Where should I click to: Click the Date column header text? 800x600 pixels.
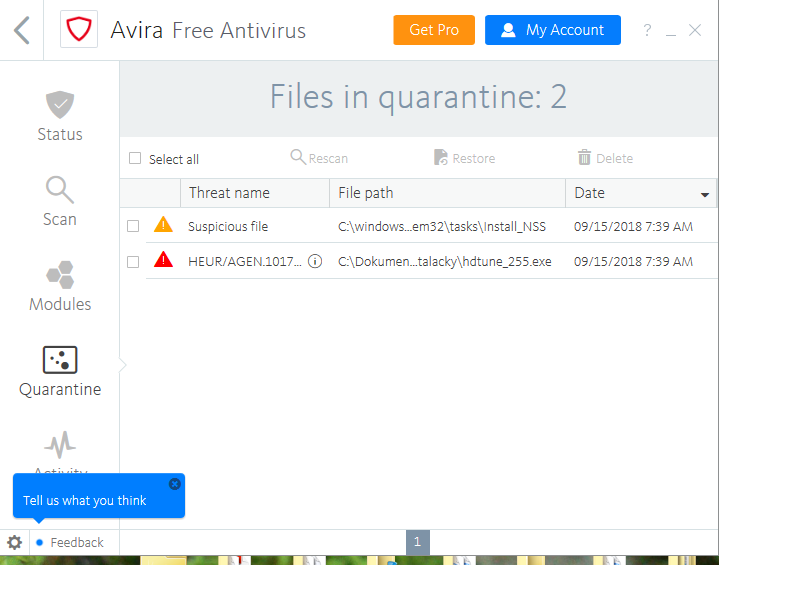[589, 193]
